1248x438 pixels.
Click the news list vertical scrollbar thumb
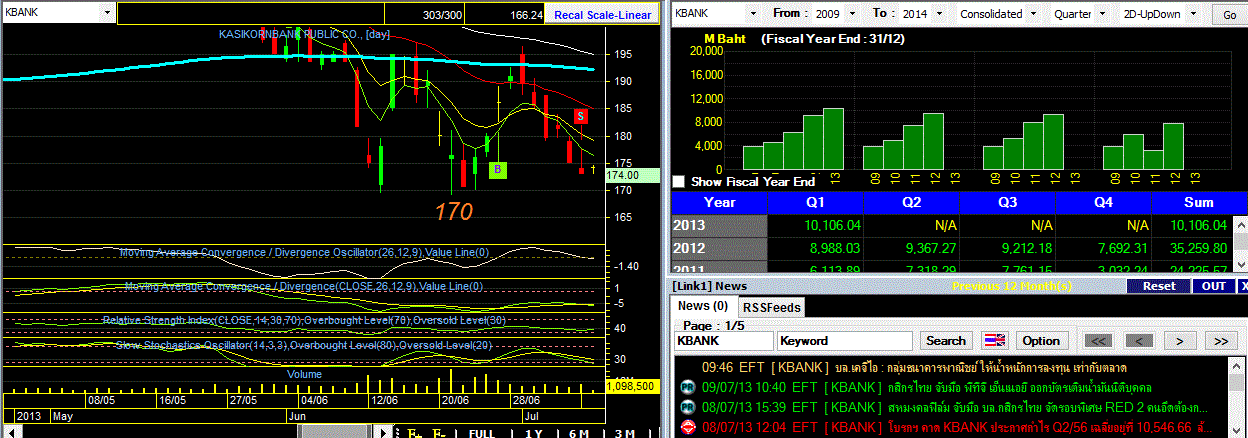(1236, 382)
